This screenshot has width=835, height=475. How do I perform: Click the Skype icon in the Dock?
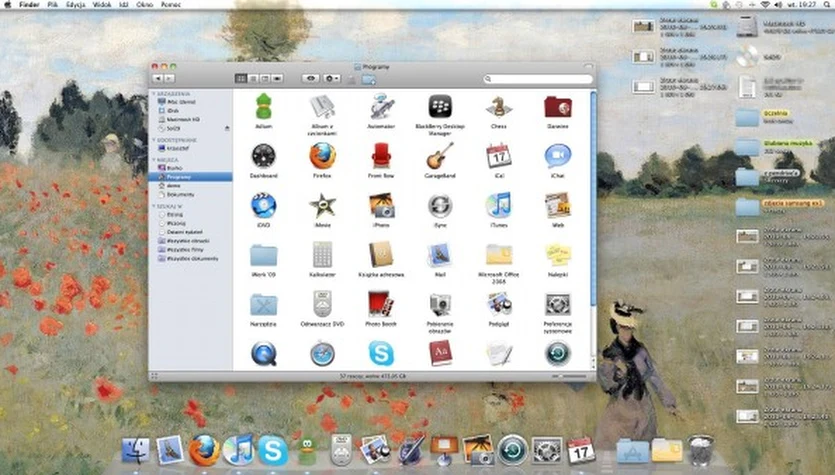point(273,450)
